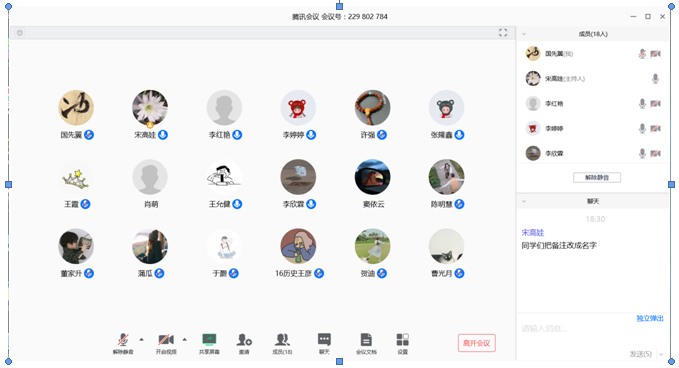Open the 会议文档 meeting documents icon
This screenshot has width=679, height=368.
pos(366,340)
